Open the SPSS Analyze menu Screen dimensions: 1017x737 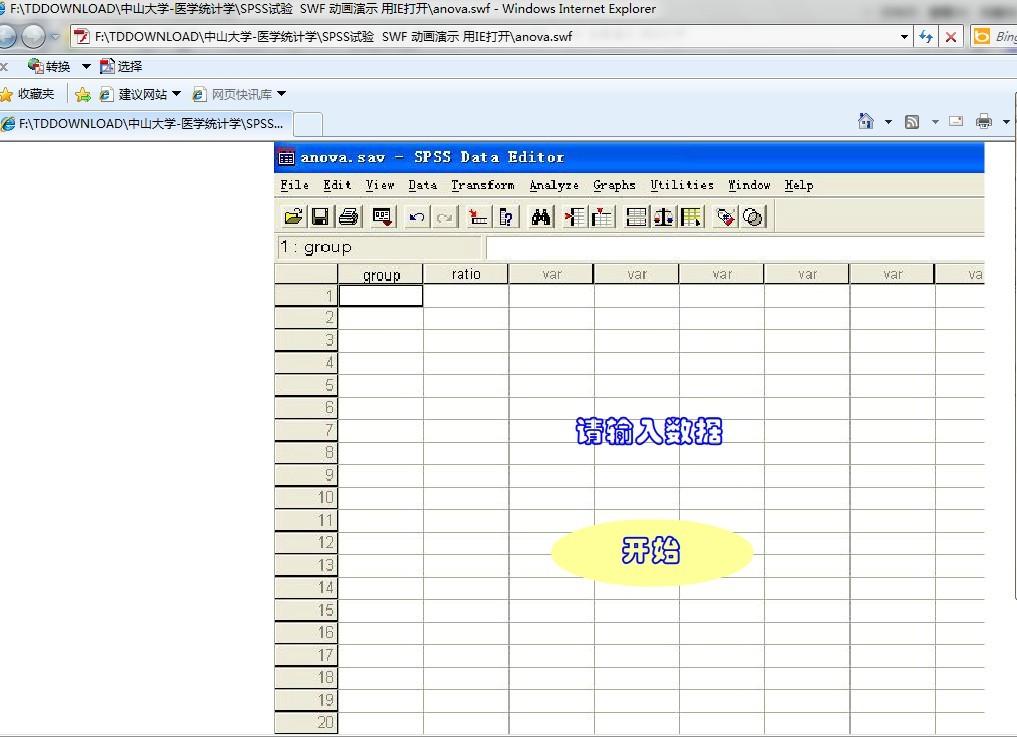tap(554, 185)
